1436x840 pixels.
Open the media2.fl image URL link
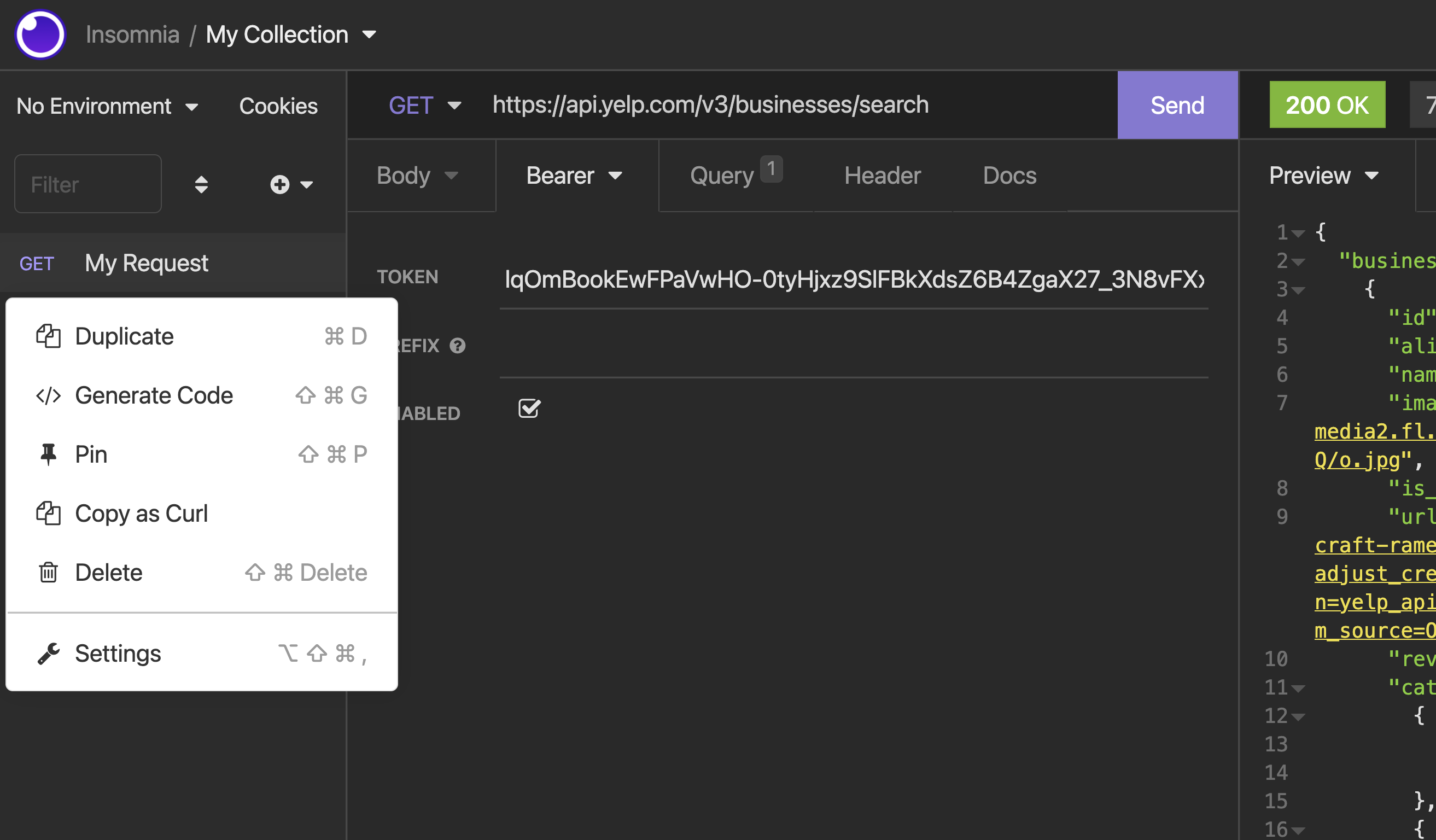pos(1374,431)
